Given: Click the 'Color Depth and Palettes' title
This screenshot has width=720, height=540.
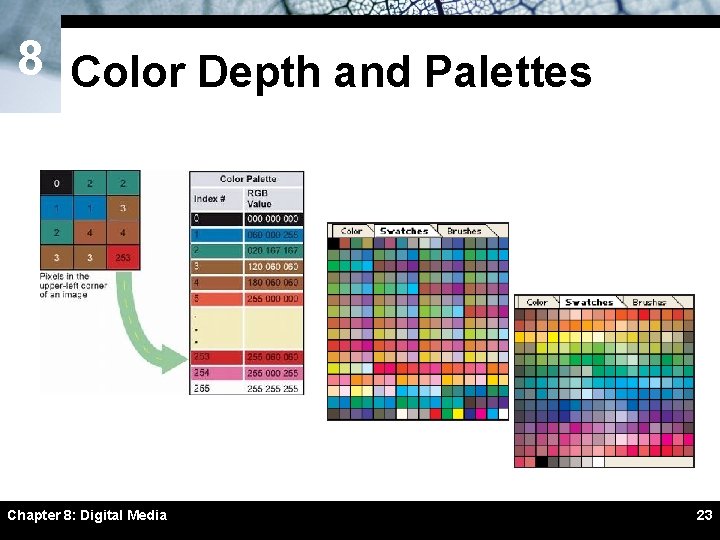Looking at the screenshot, I should pos(331,72).
